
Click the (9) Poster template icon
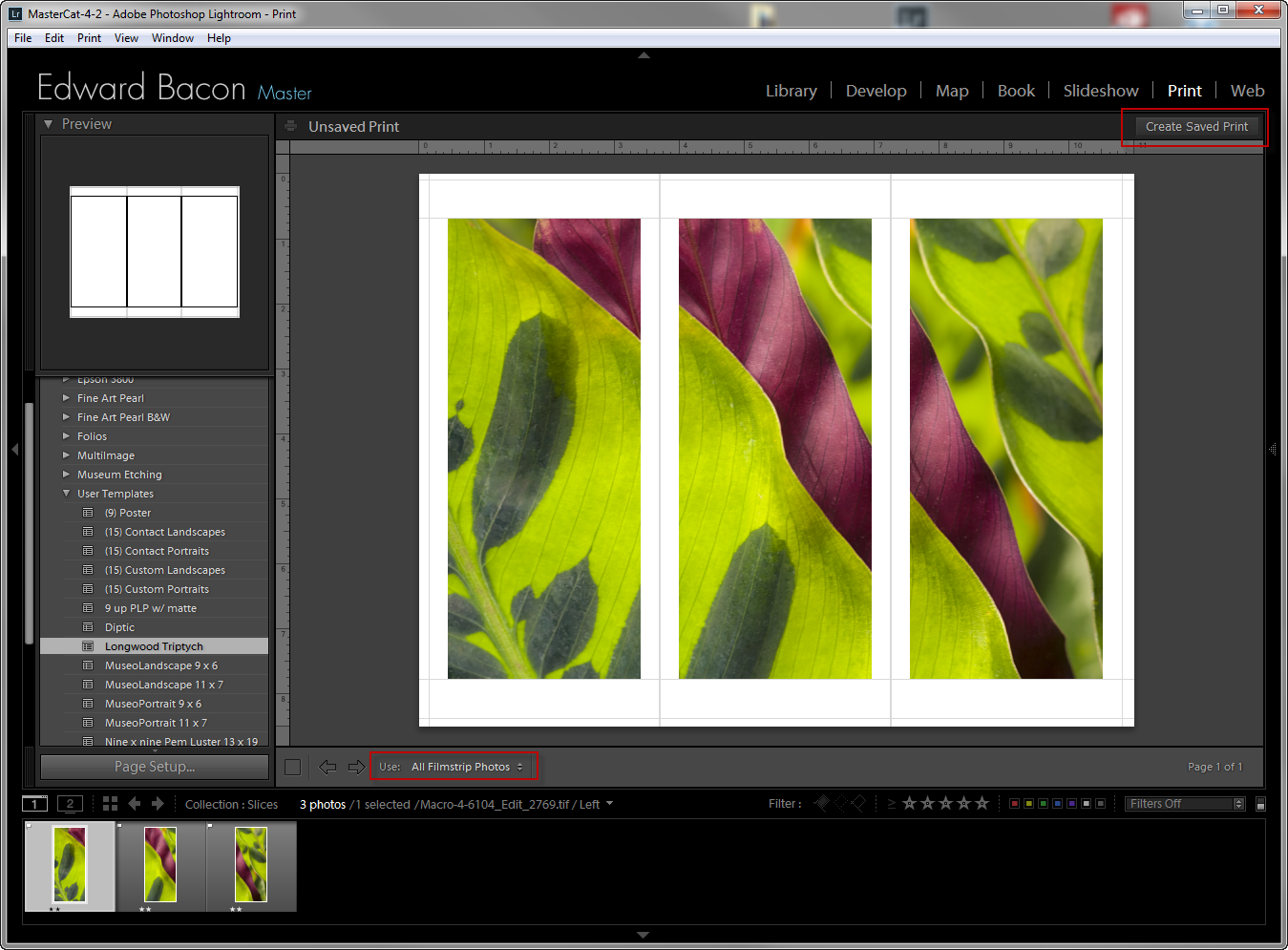[x=88, y=513]
